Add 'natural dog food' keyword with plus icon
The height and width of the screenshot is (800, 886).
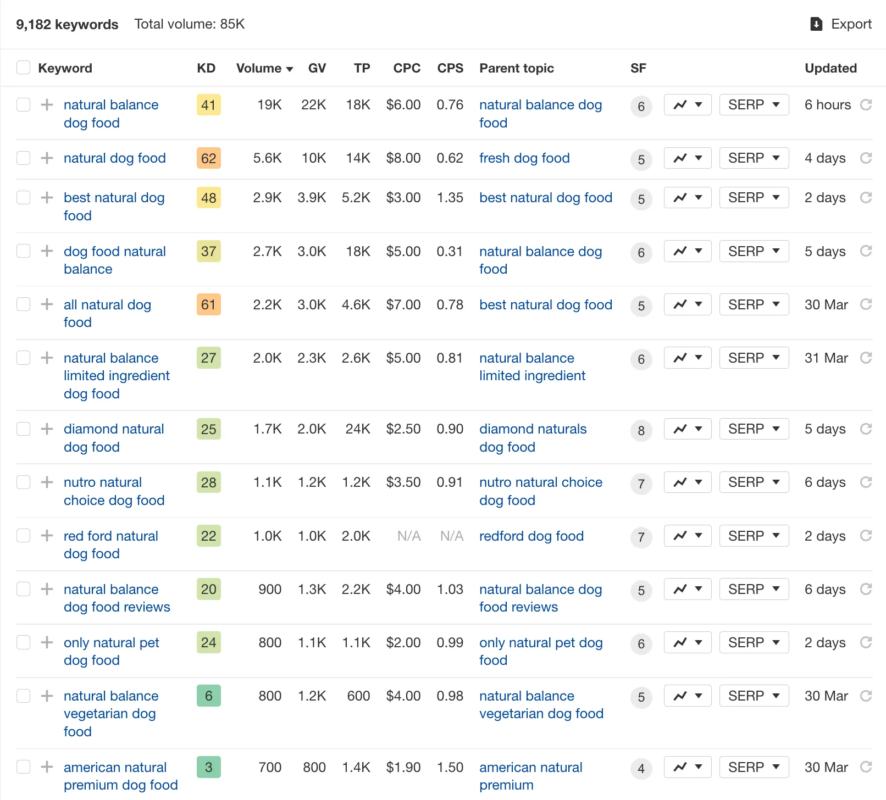coord(47,158)
